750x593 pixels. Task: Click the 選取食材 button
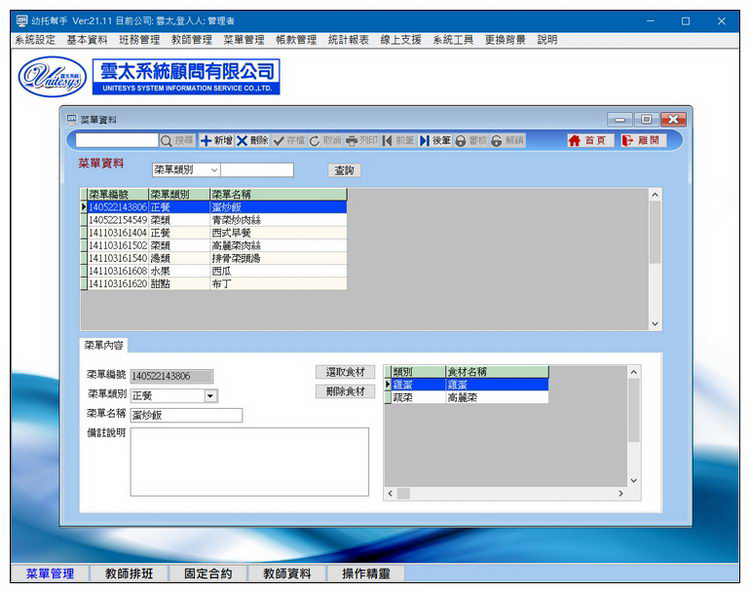pos(345,372)
